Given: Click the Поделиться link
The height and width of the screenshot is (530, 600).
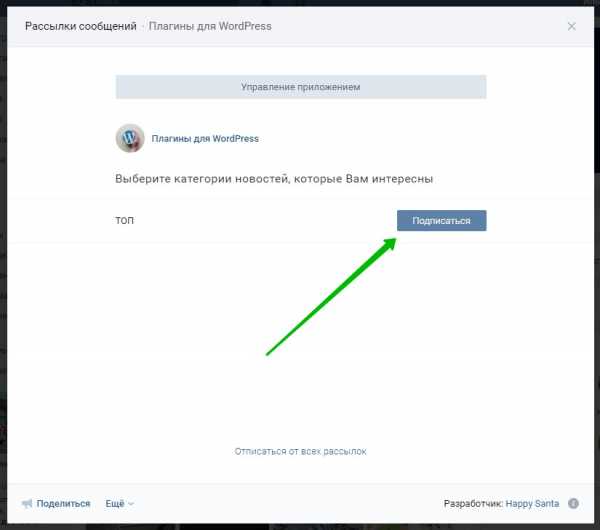Looking at the screenshot, I should pyautogui.click(x=63, y=504).
